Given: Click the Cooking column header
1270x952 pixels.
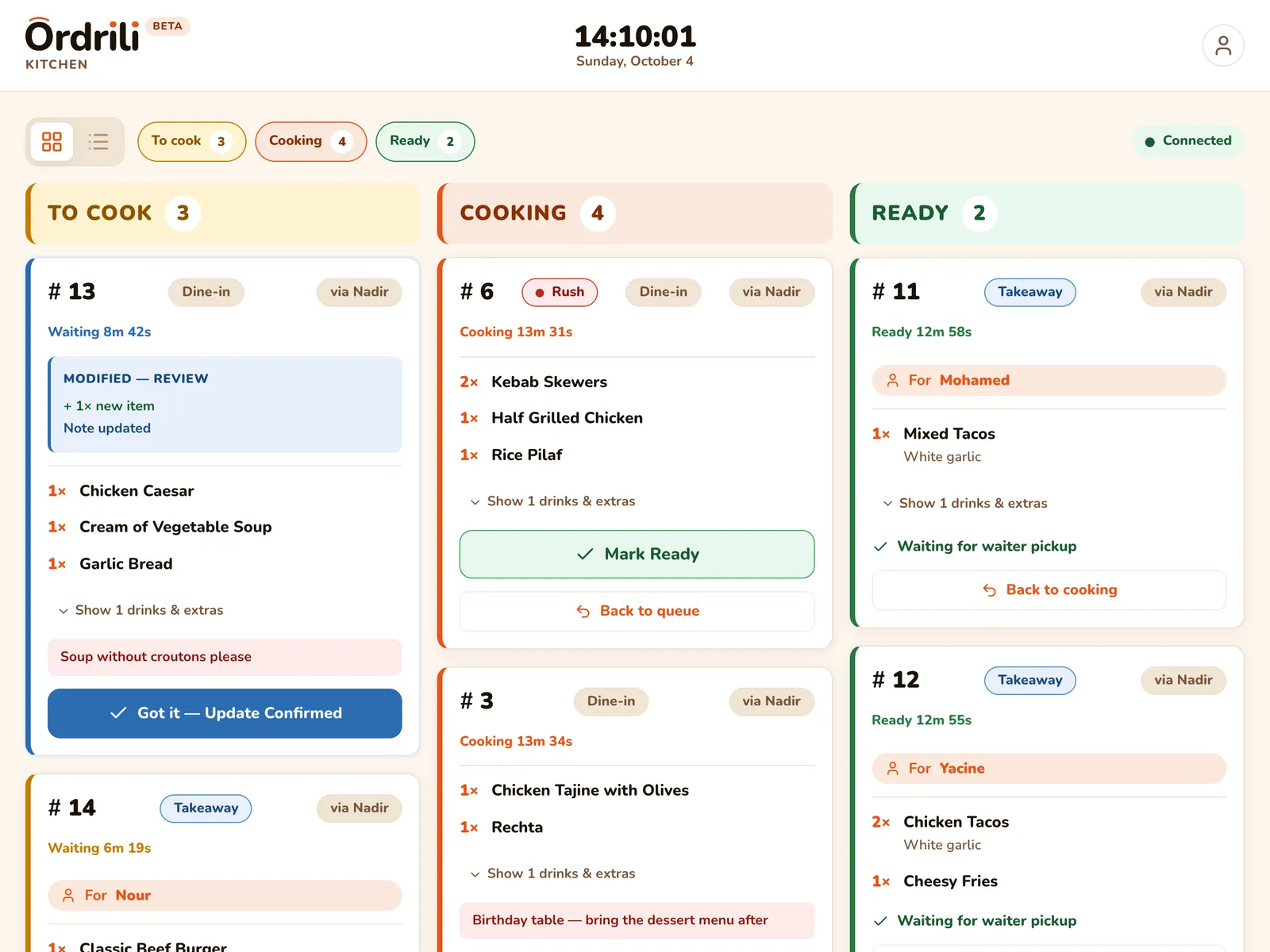Looking at the screenshot, I should click(x=635, y=213).
